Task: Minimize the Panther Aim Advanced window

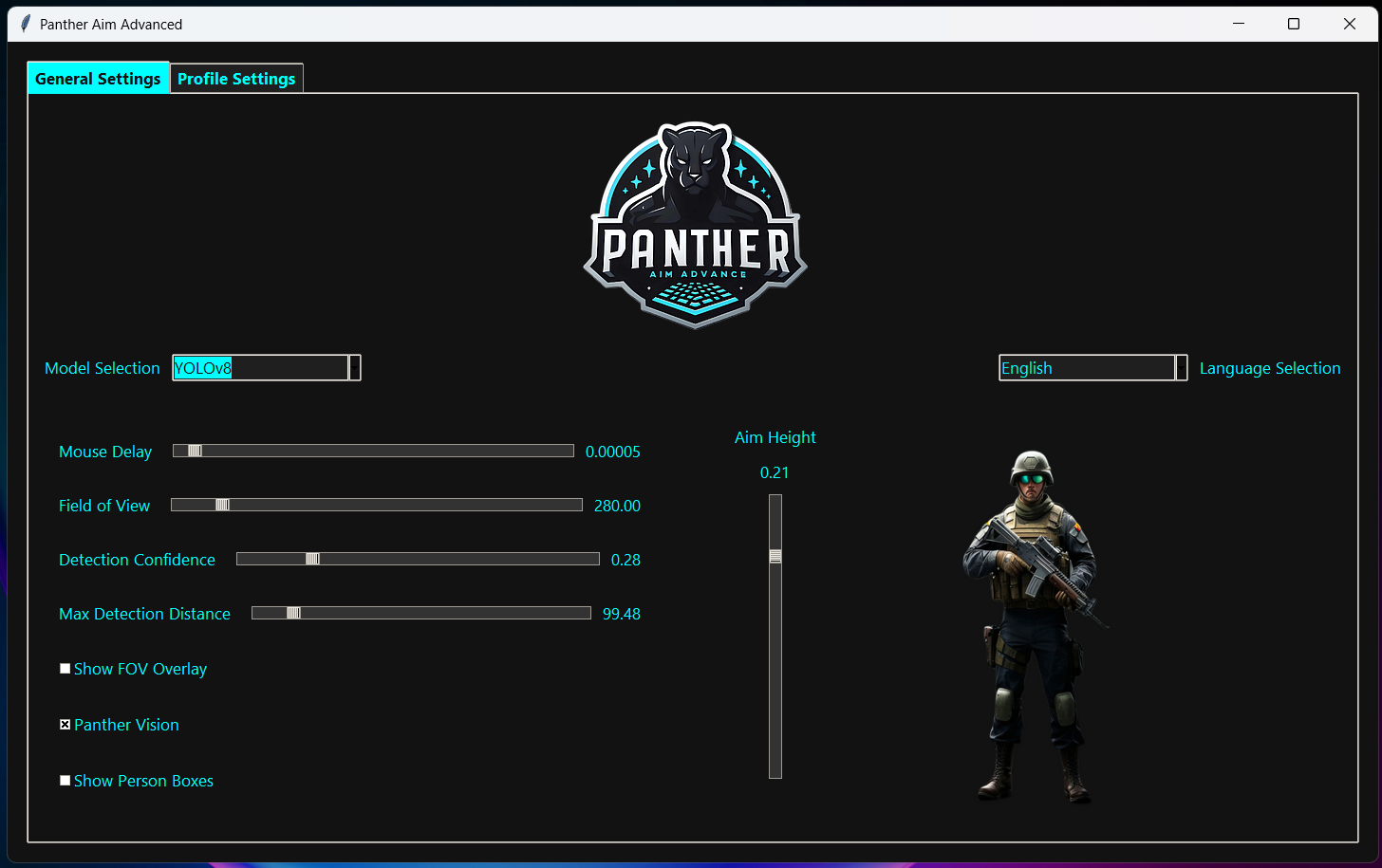Action: [1239, 24]
